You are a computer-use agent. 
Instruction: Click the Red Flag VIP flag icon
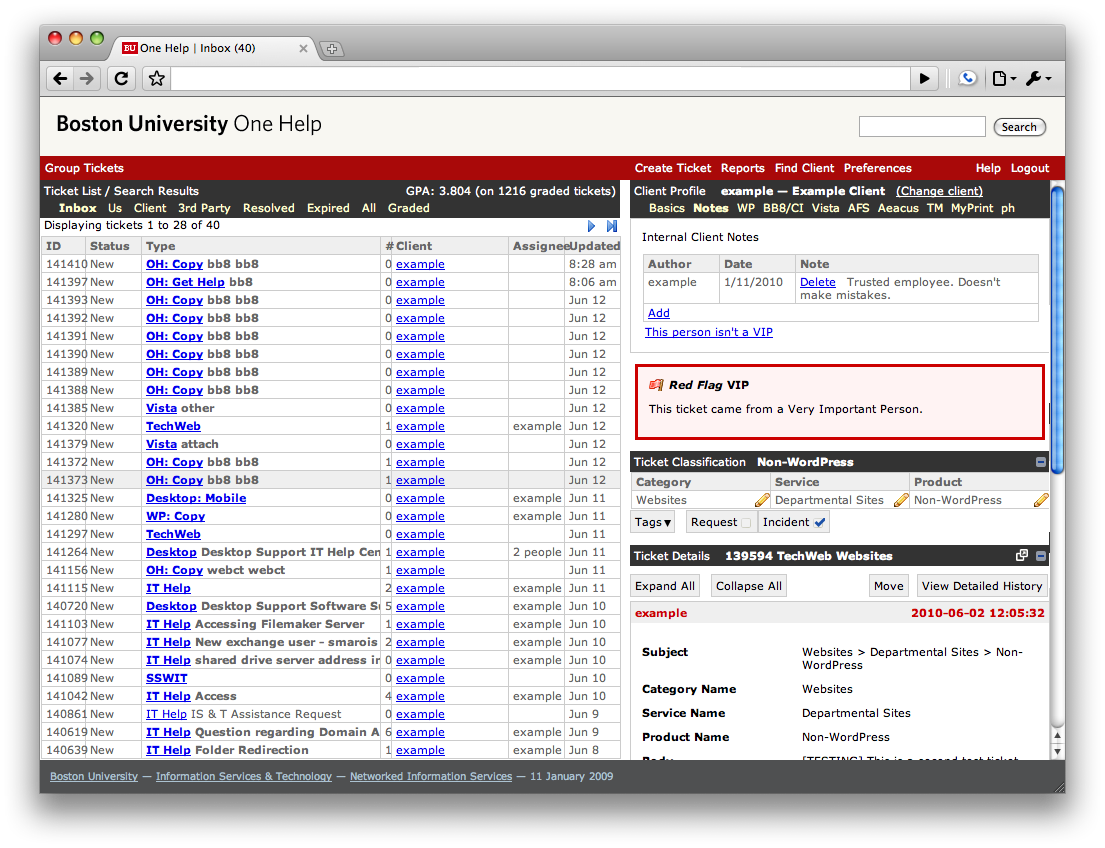tap(656, 385)
